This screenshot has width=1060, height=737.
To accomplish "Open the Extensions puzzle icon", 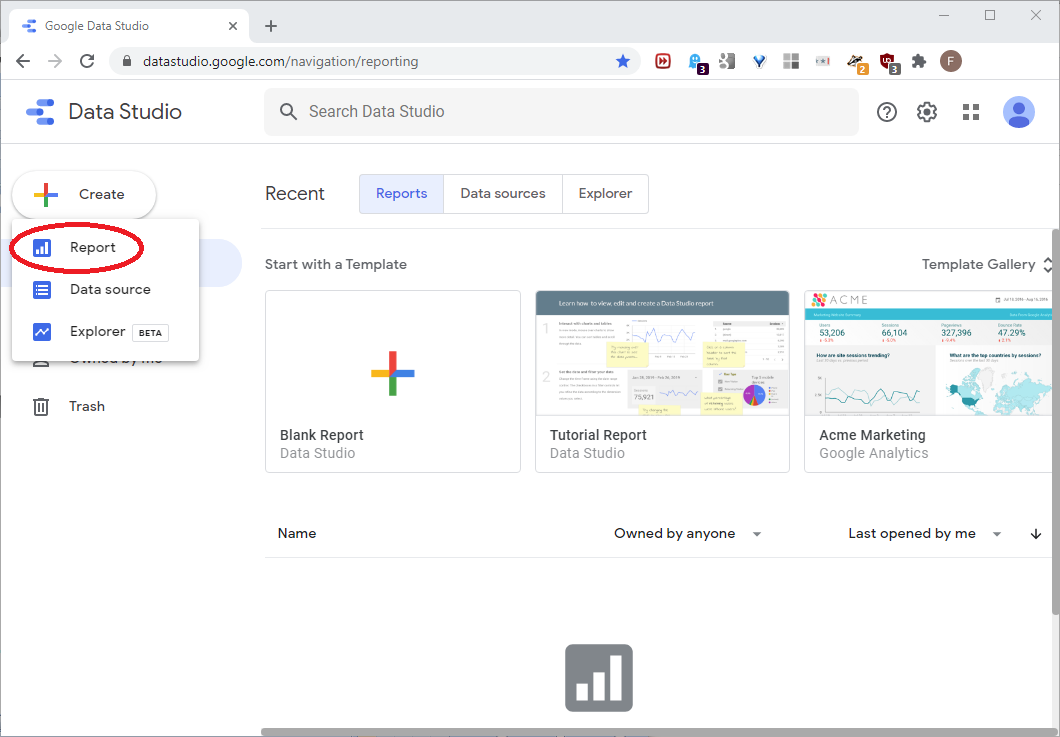I will pyautogui.click(x=919, y=62).
